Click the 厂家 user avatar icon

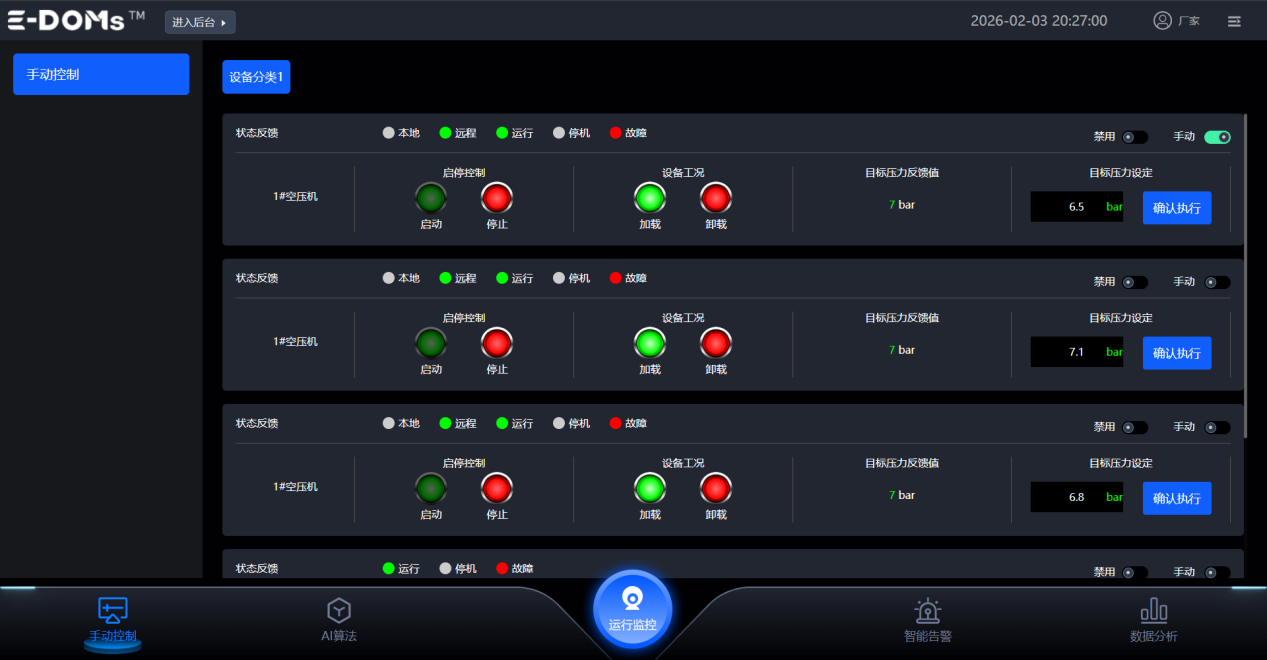pos(1162,21)
